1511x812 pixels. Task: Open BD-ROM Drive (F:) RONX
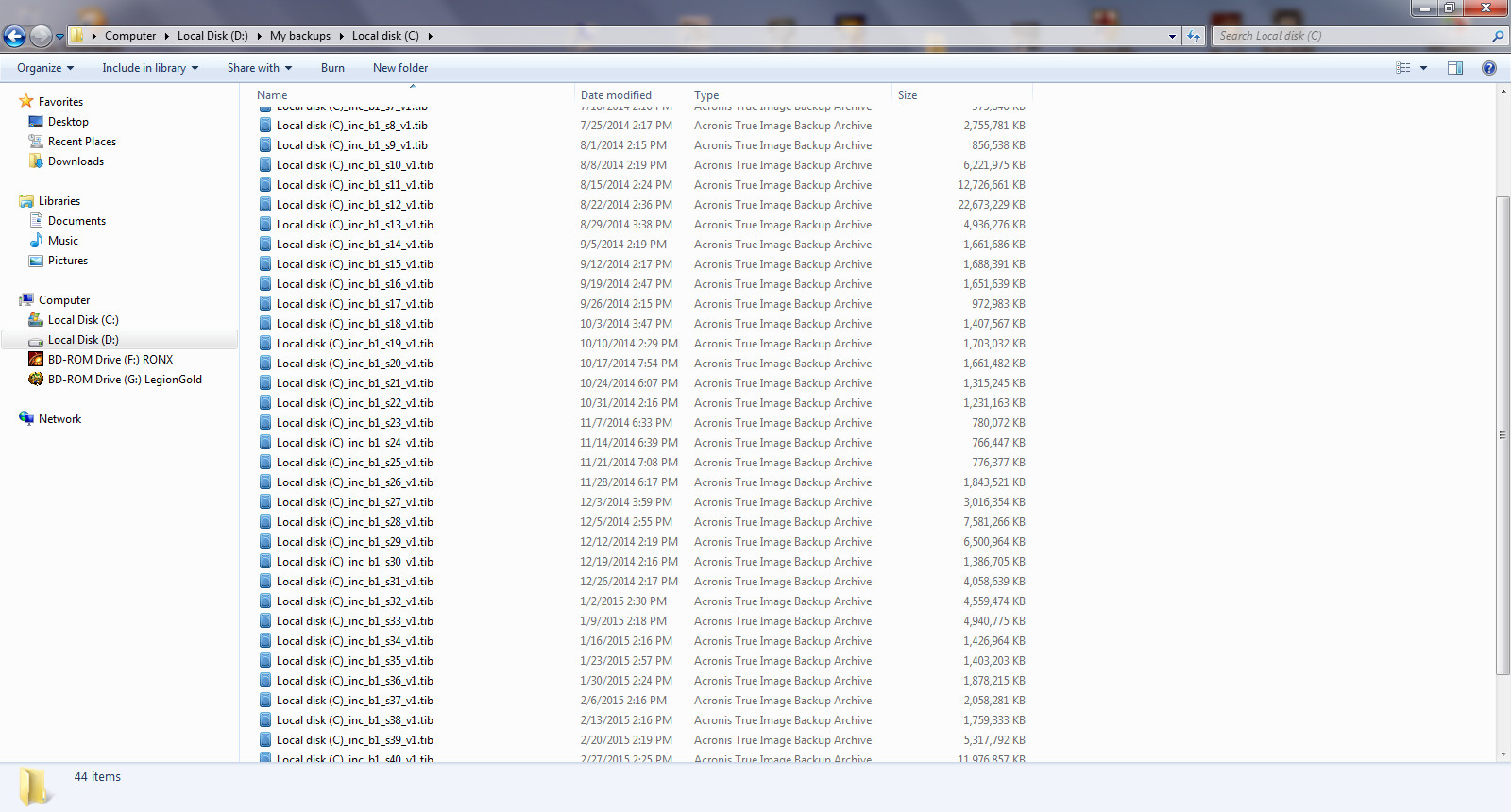pyautogui.click(x=110, y=360)
